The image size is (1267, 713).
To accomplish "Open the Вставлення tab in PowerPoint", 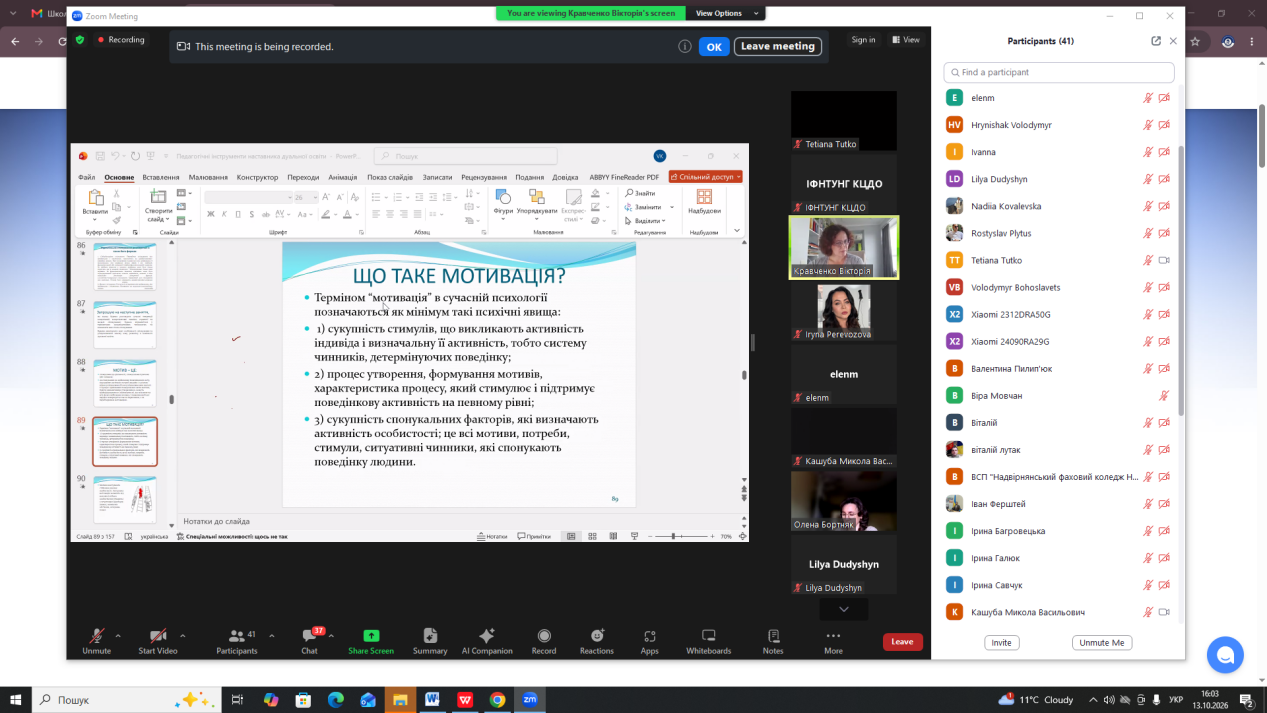I will point(160,177).
